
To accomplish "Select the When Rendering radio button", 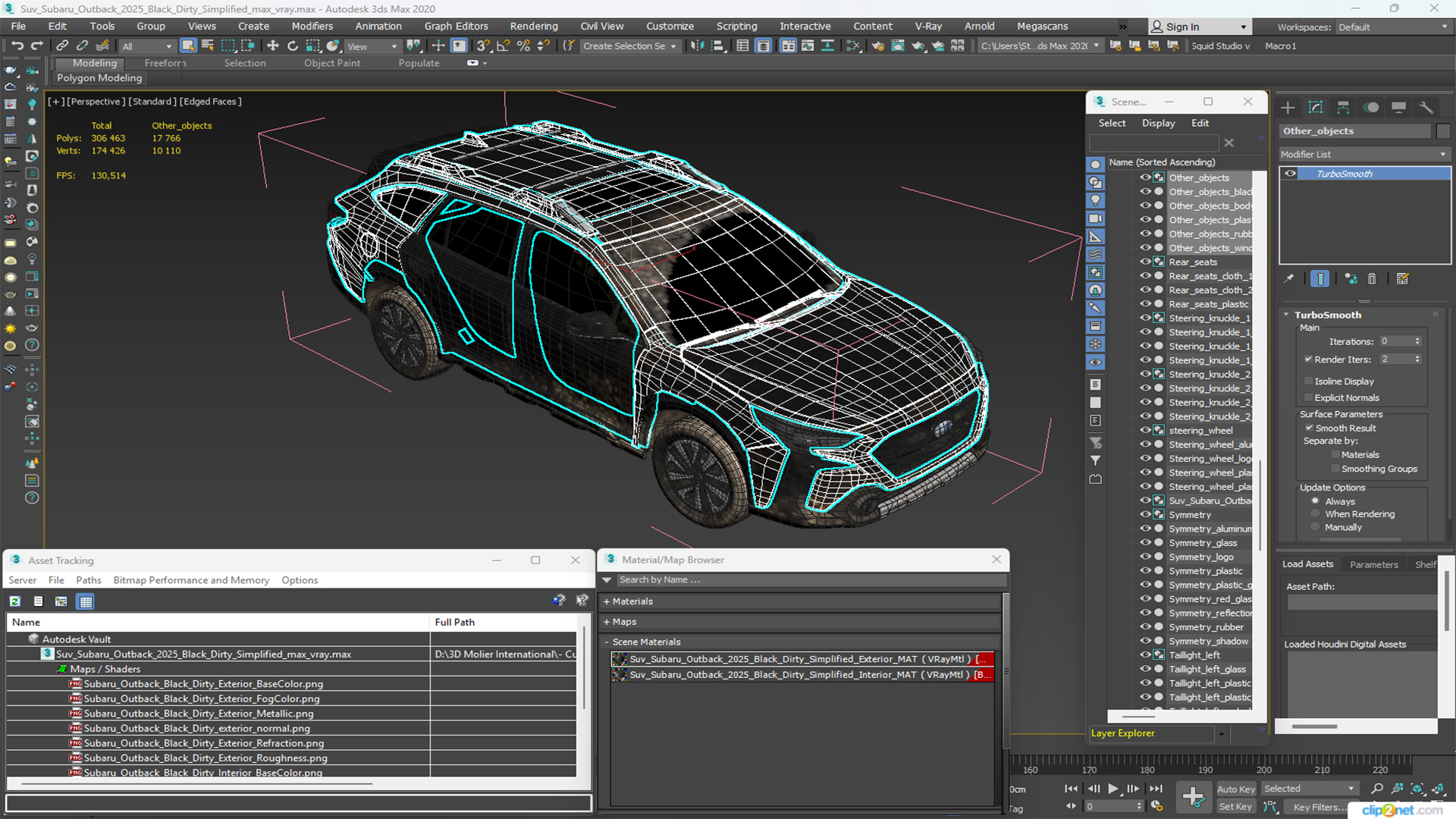I will pyautogui.click(x=1315, y=514).
